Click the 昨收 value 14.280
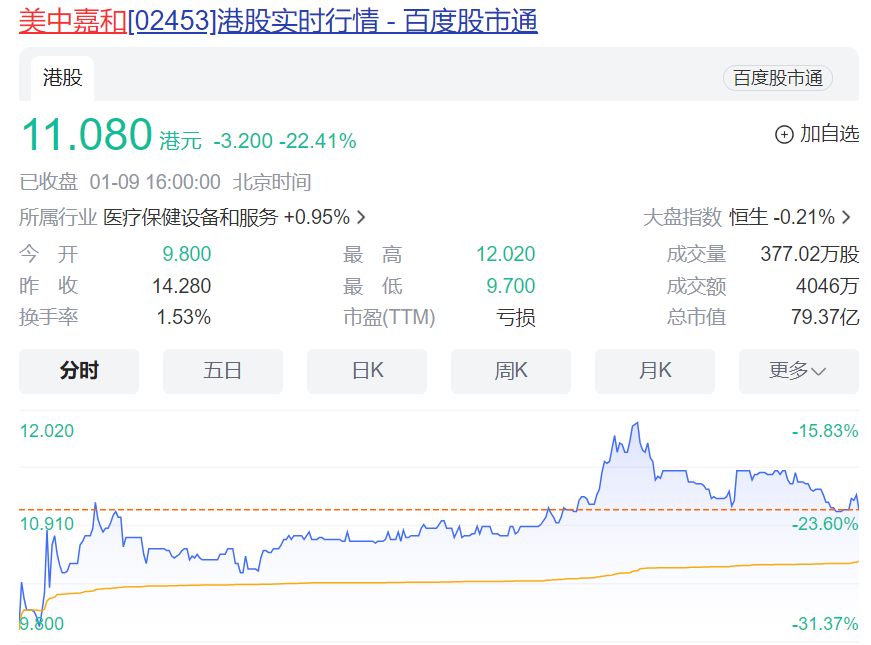The image size is (871, 645). pyautogui.click(x=182, y=286)
